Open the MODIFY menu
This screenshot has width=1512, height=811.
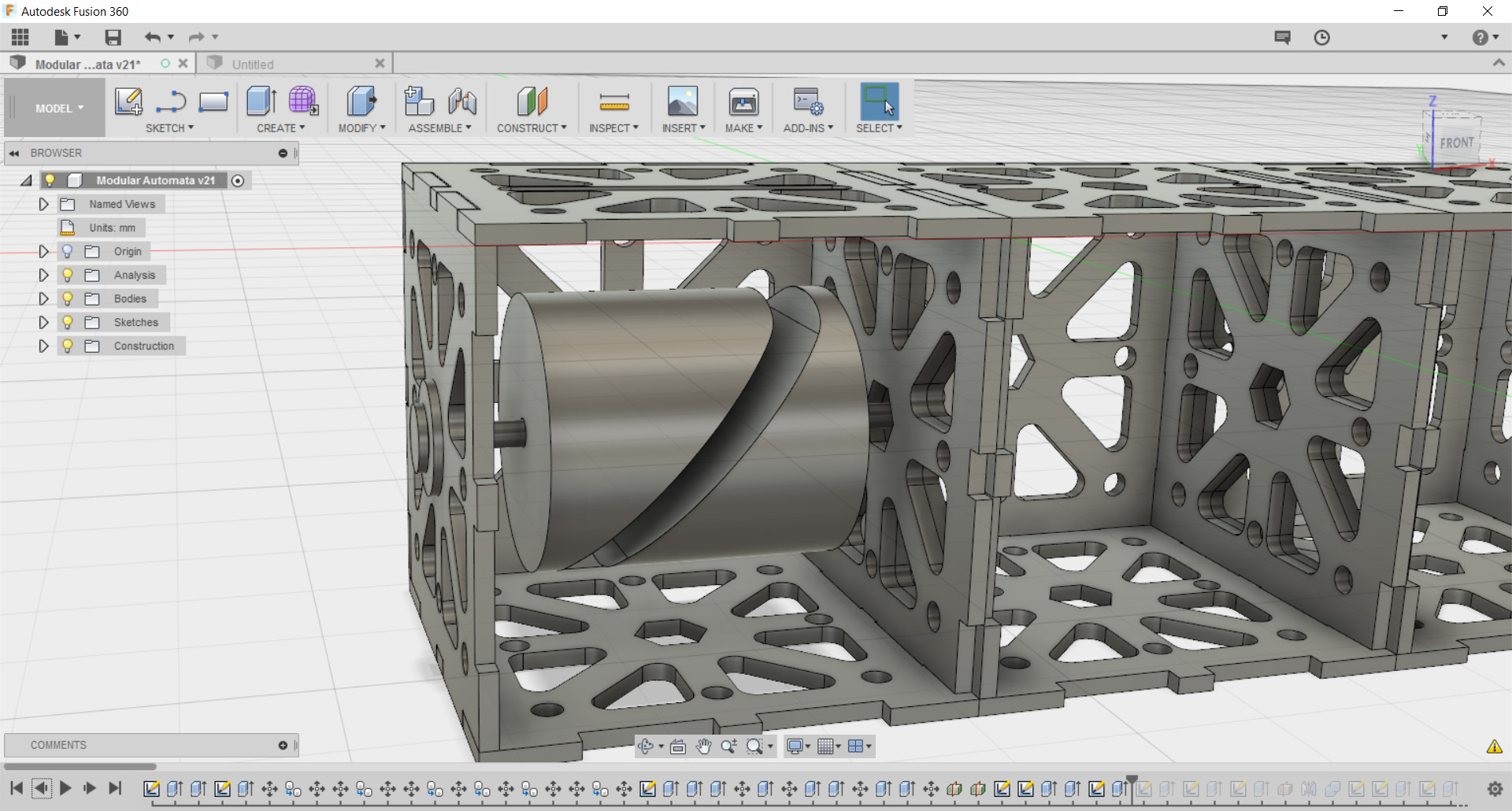click(361, 128)
